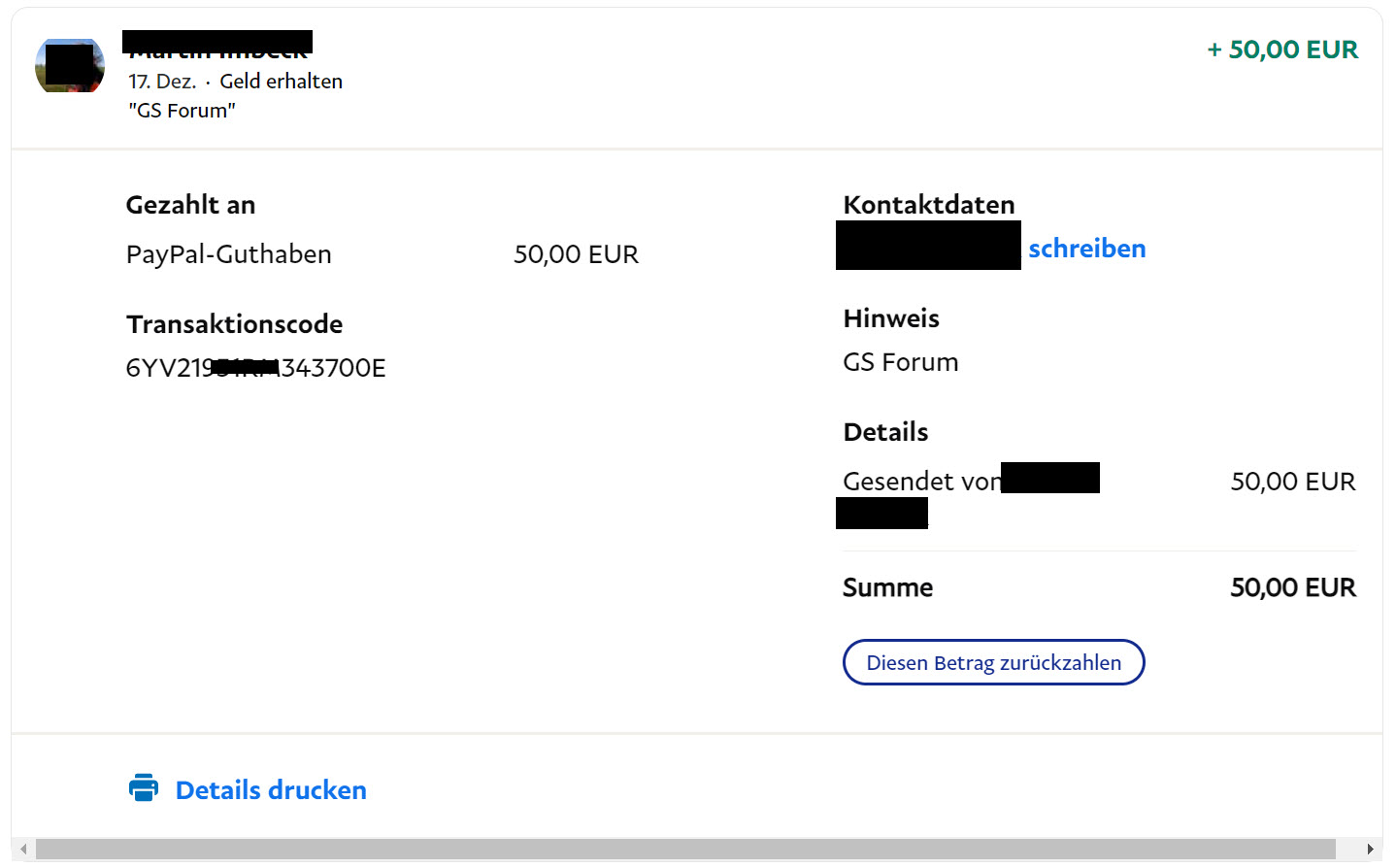Click the printer icon

click(x=144, y=787)
